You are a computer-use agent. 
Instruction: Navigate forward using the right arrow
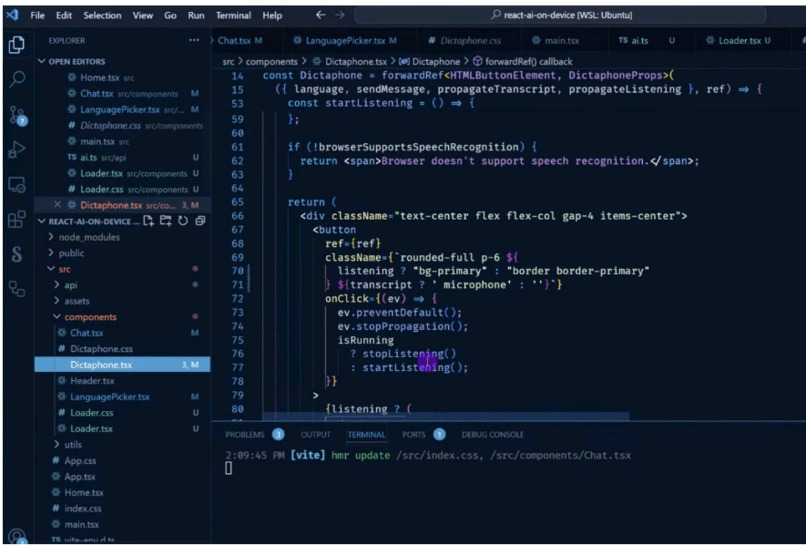click(340, 15)
